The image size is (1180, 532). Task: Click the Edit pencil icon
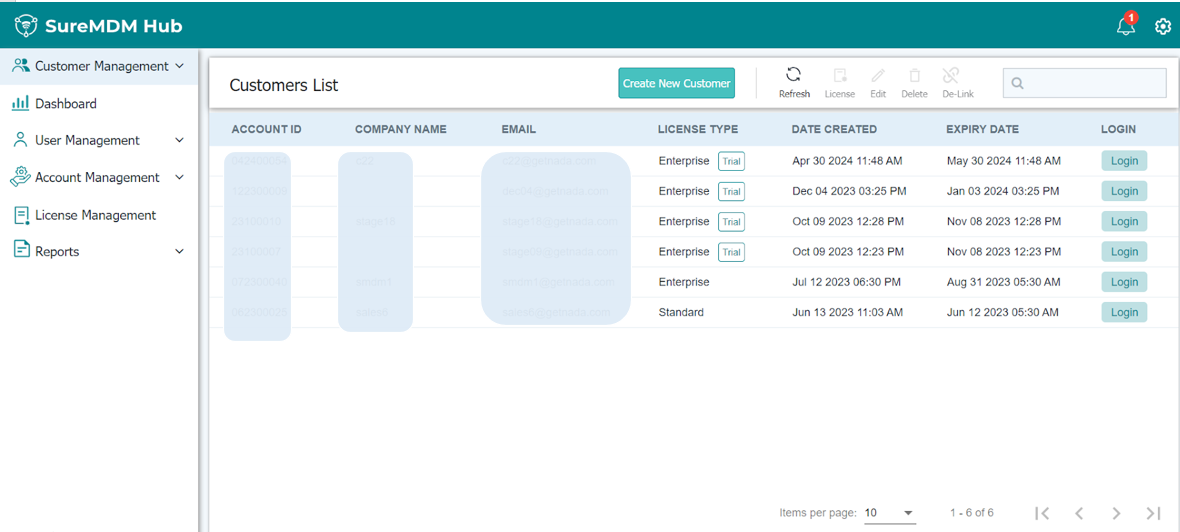coord(878,76)
